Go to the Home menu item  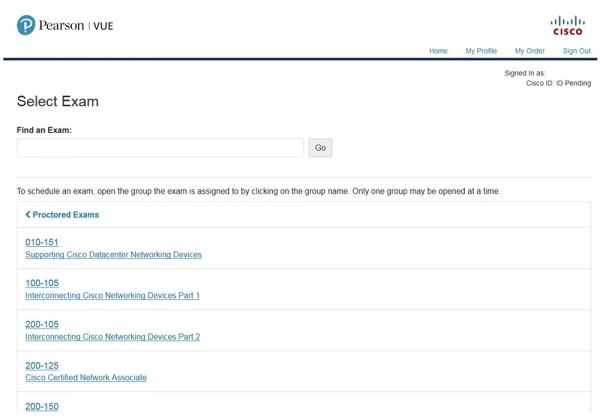point(438,51)
